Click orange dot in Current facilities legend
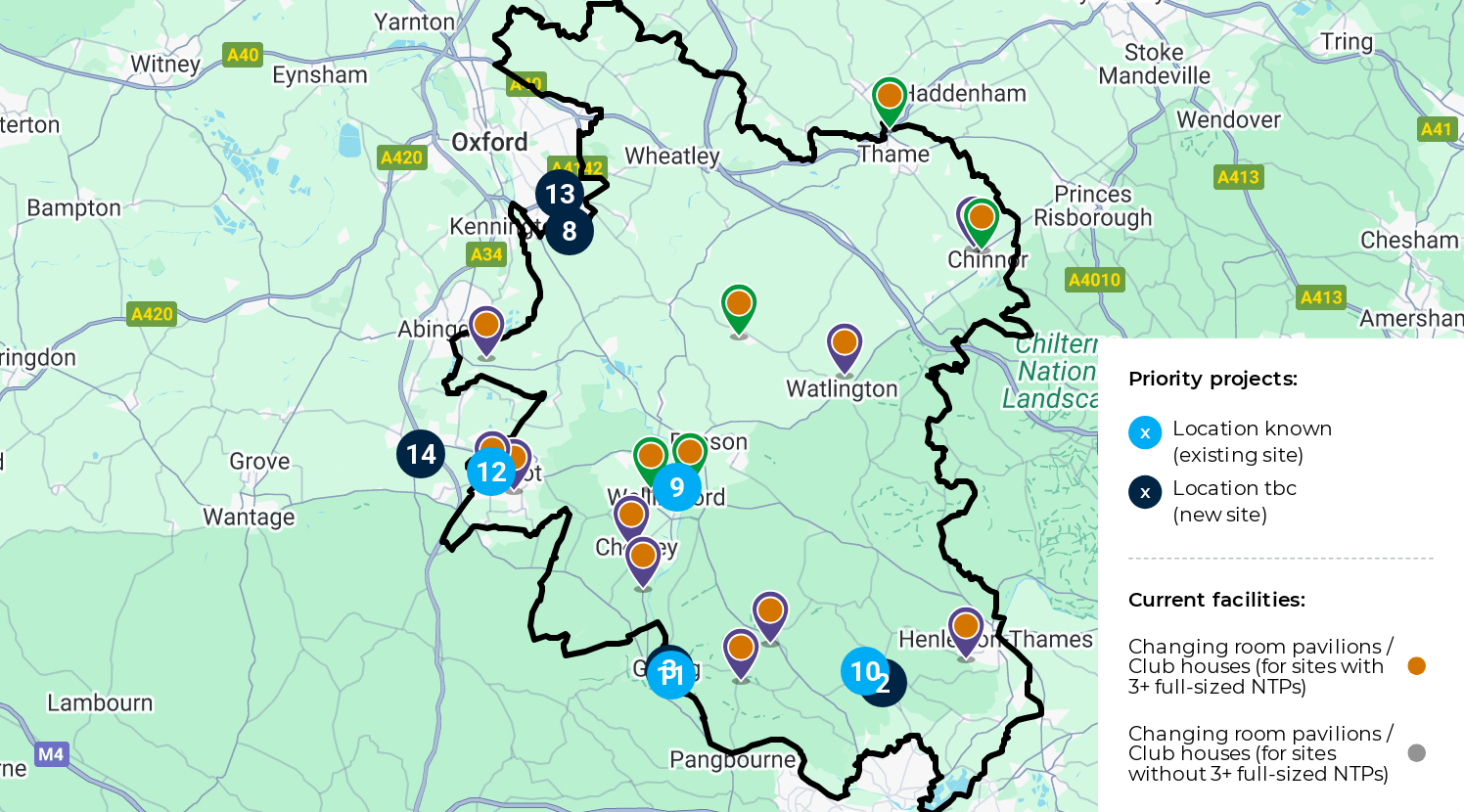Screen dimensions: 1464x812 (1416, 666)
